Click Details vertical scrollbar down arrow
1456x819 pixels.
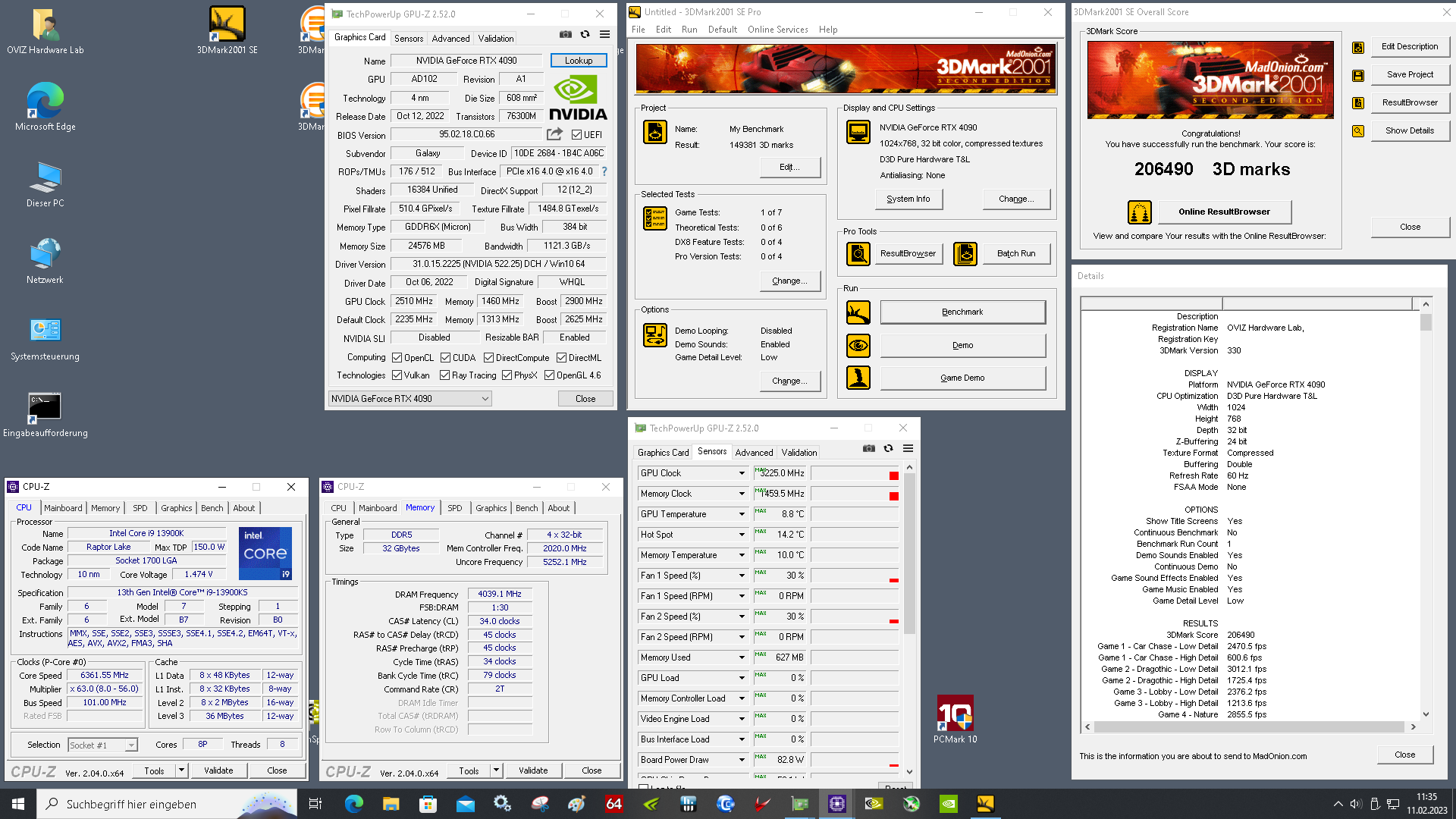pyautogui.click(x=1426, y=714)
